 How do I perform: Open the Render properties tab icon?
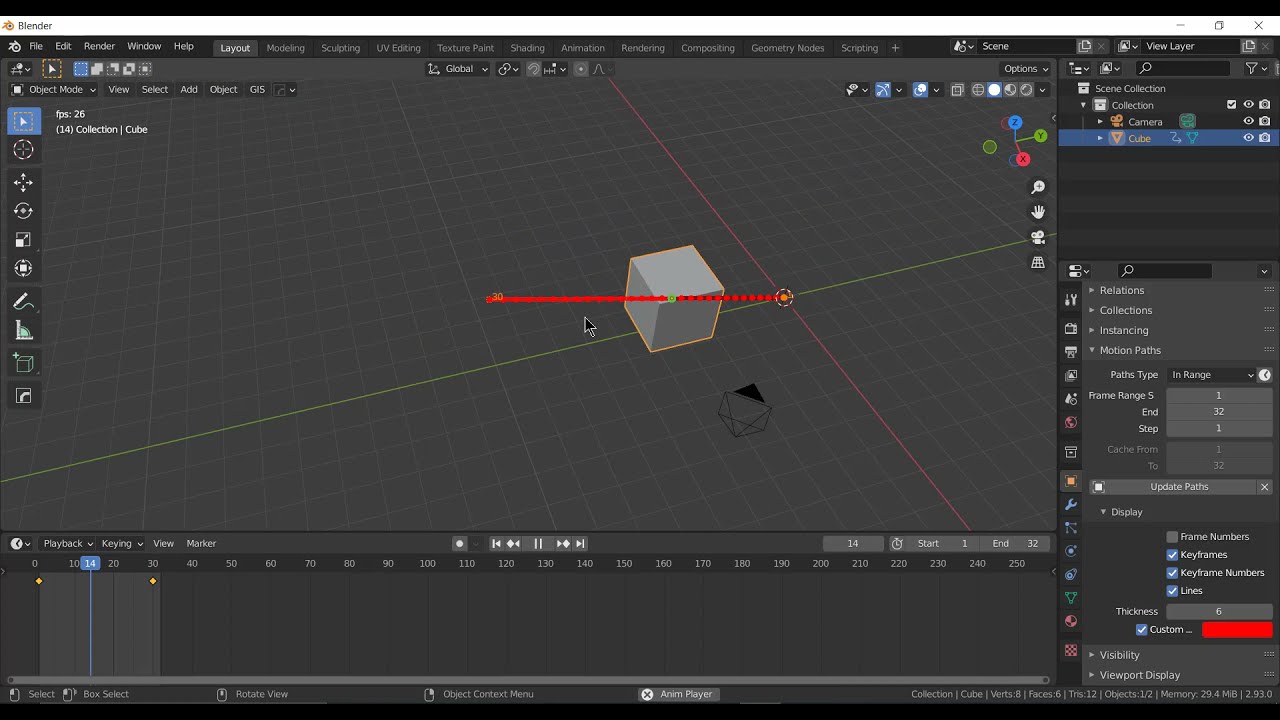1071,328
